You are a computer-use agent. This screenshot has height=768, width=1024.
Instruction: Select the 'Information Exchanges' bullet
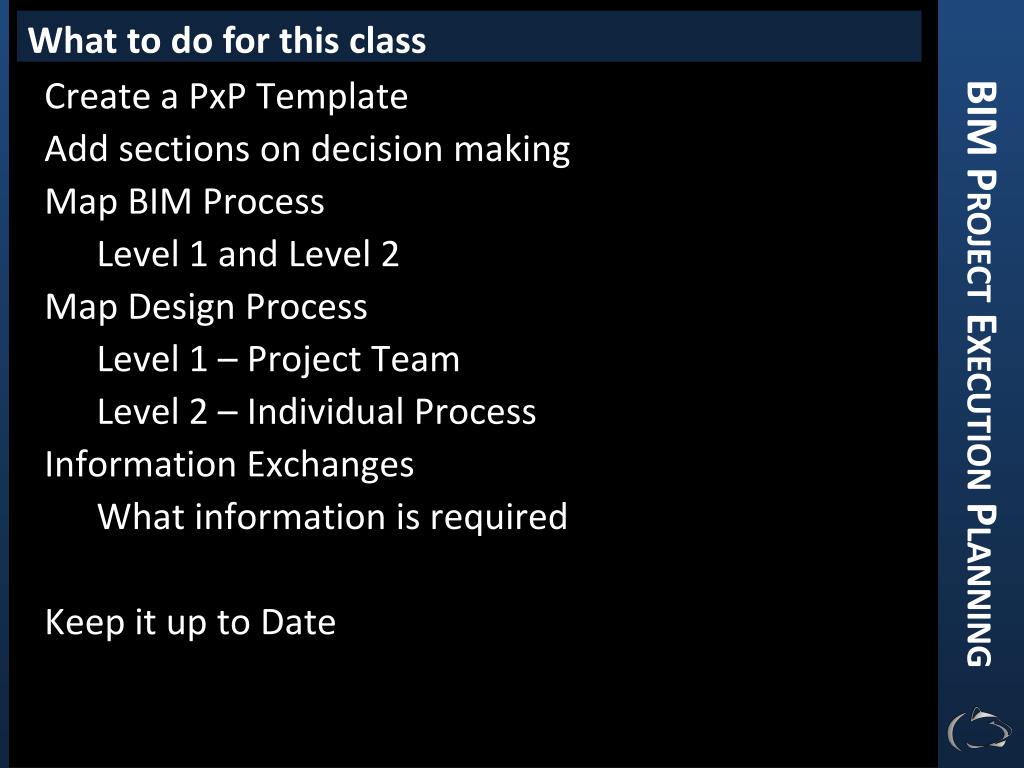tap(229, 465)
